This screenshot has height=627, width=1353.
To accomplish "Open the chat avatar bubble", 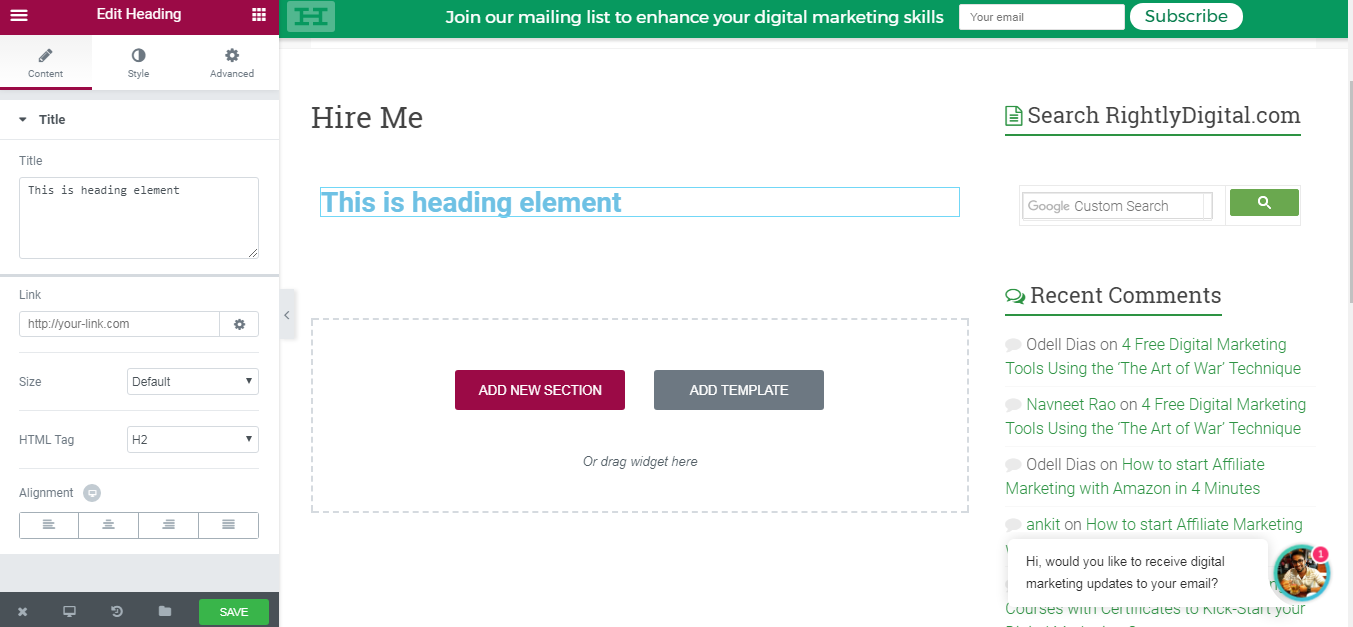I will tap(1302, 572).
